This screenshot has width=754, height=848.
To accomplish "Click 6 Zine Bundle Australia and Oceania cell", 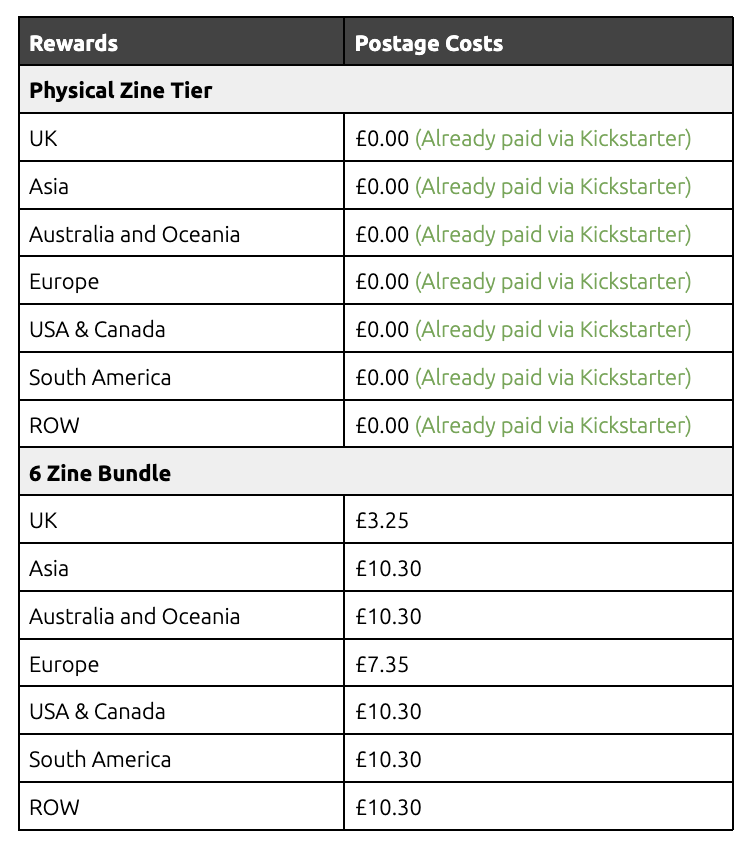I will tap(181, 615).
